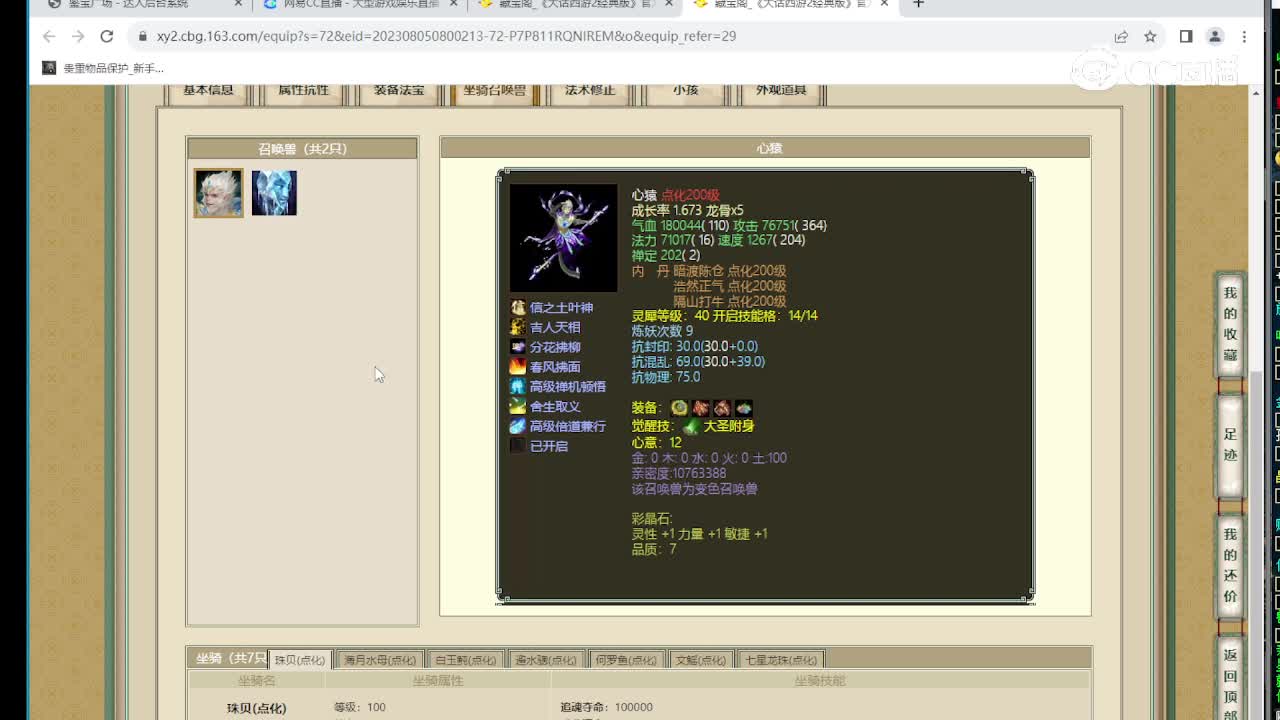Viewport: 1280px width, 720px height.
Task: Click the 信之土叶神 skill icon
Action: (517, 307)
